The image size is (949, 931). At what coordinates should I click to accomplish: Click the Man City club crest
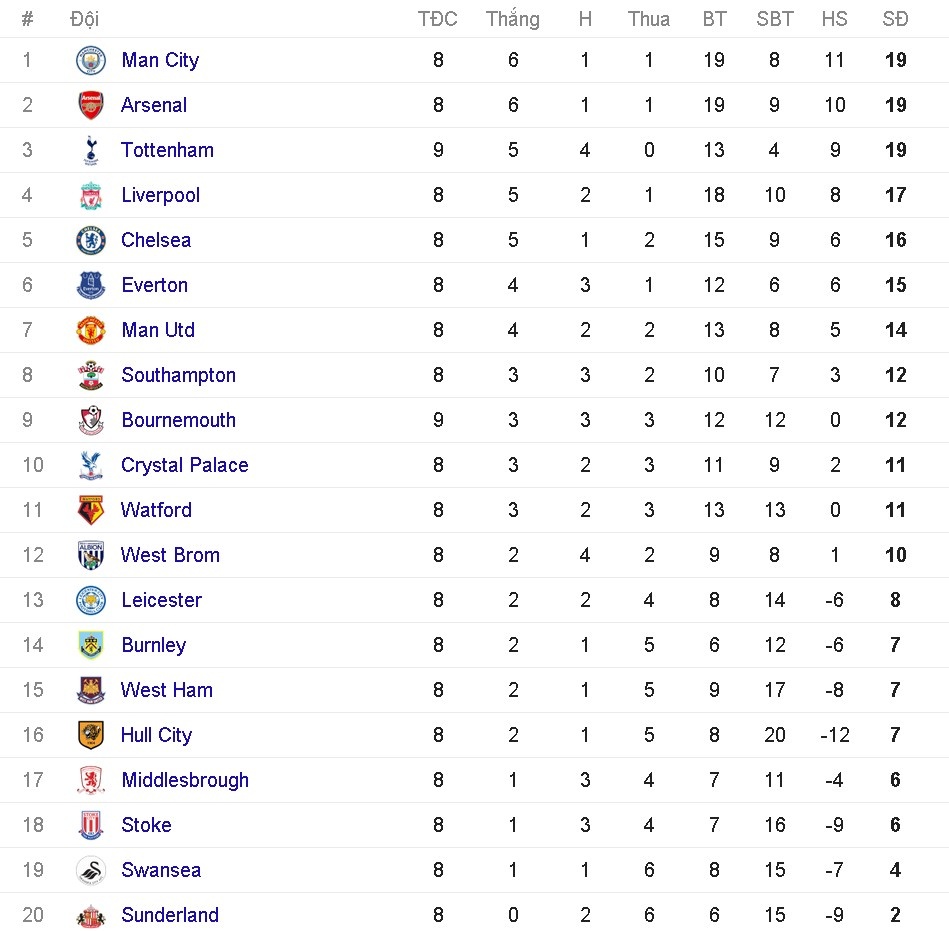[x=91, y=60]
